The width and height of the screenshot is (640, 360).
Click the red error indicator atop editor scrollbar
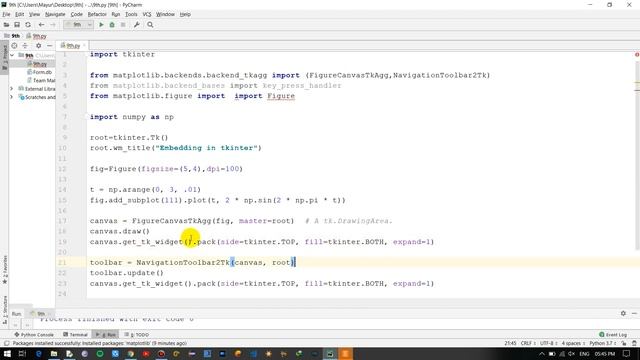click(x=636, y=54)
